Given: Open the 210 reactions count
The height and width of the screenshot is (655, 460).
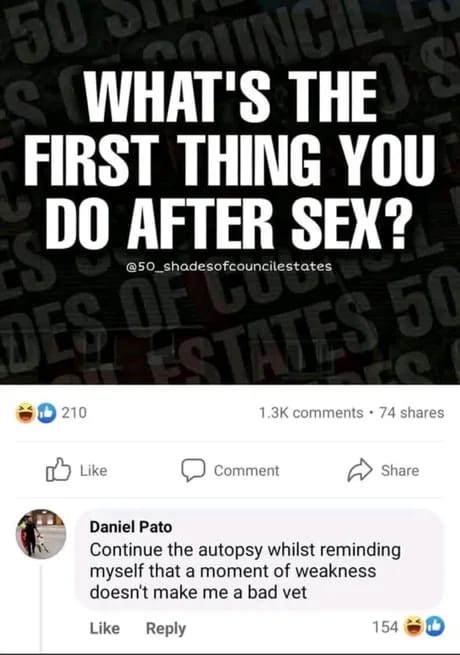Looking at the screenshot, I should (74, 413).
